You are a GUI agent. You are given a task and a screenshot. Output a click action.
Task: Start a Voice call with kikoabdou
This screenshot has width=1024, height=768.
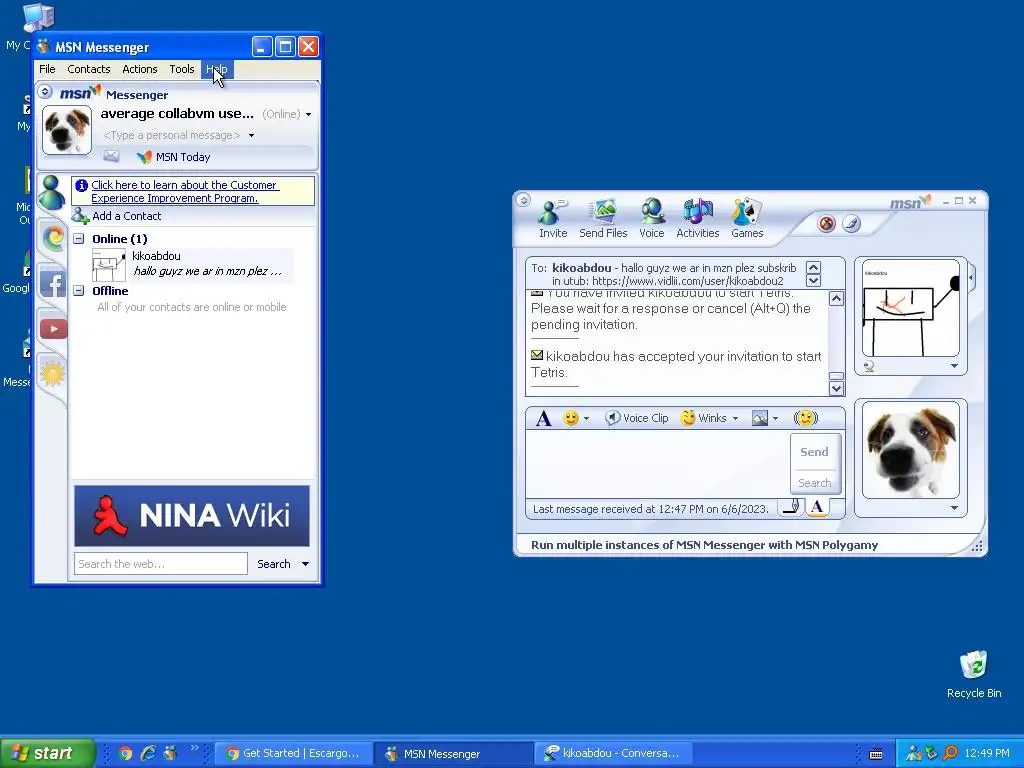click(x=652, y=219)
